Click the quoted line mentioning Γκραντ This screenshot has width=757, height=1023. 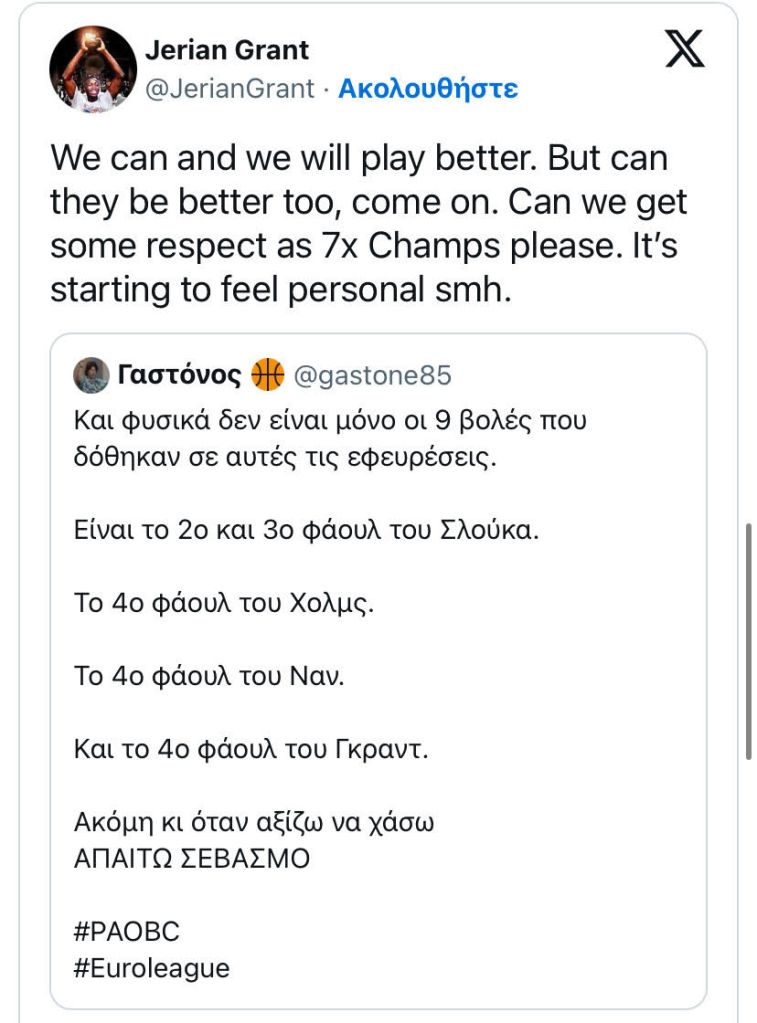point(251,748)
